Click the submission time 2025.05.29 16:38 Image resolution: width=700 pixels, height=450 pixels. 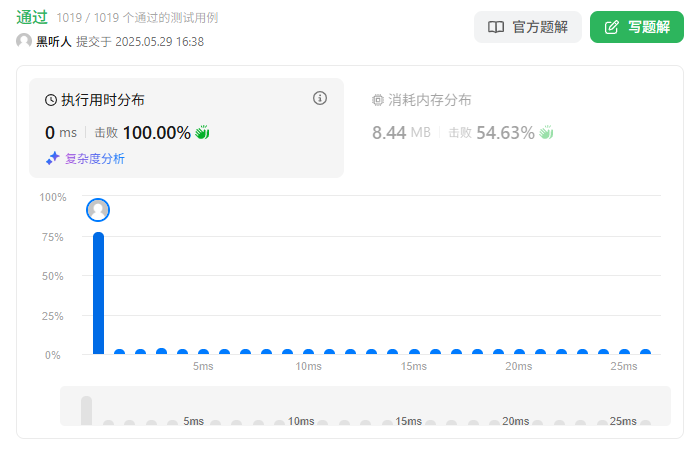click(x=159, y=42)
